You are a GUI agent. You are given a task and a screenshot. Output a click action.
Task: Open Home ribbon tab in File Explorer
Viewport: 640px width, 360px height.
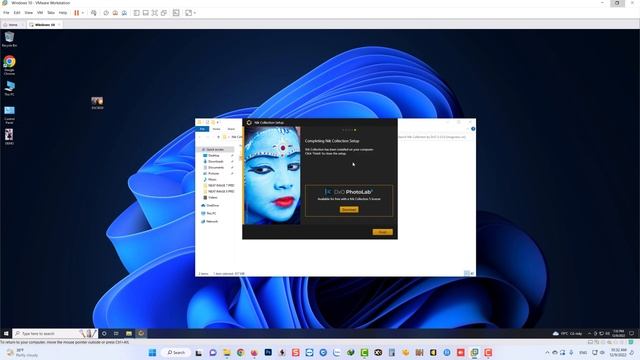coord(216,129)
